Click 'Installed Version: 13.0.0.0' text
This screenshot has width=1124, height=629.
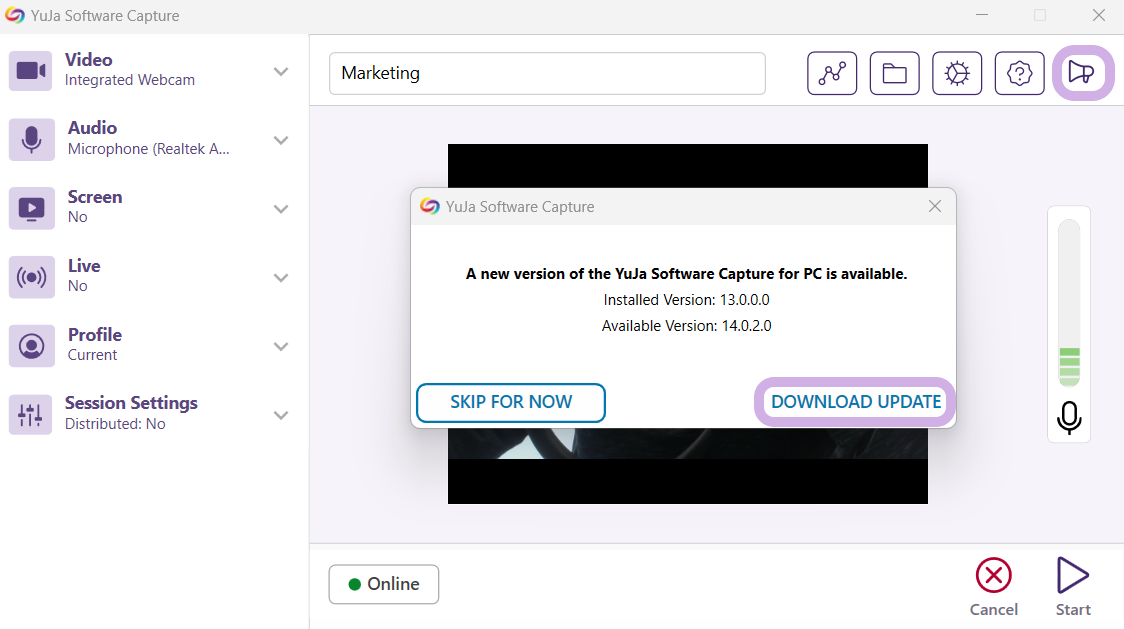(686, 300)
